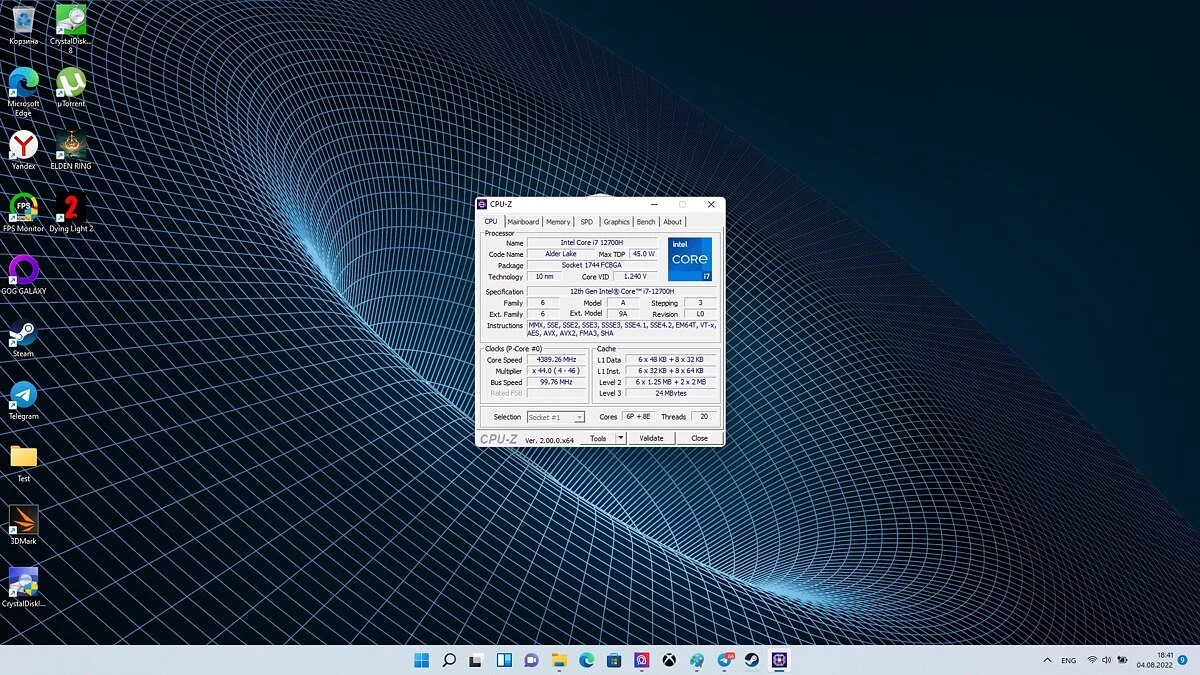1200x675 pixels.
Task: Open the Bench tab in CPU-Z
Action: pos(646,222)
